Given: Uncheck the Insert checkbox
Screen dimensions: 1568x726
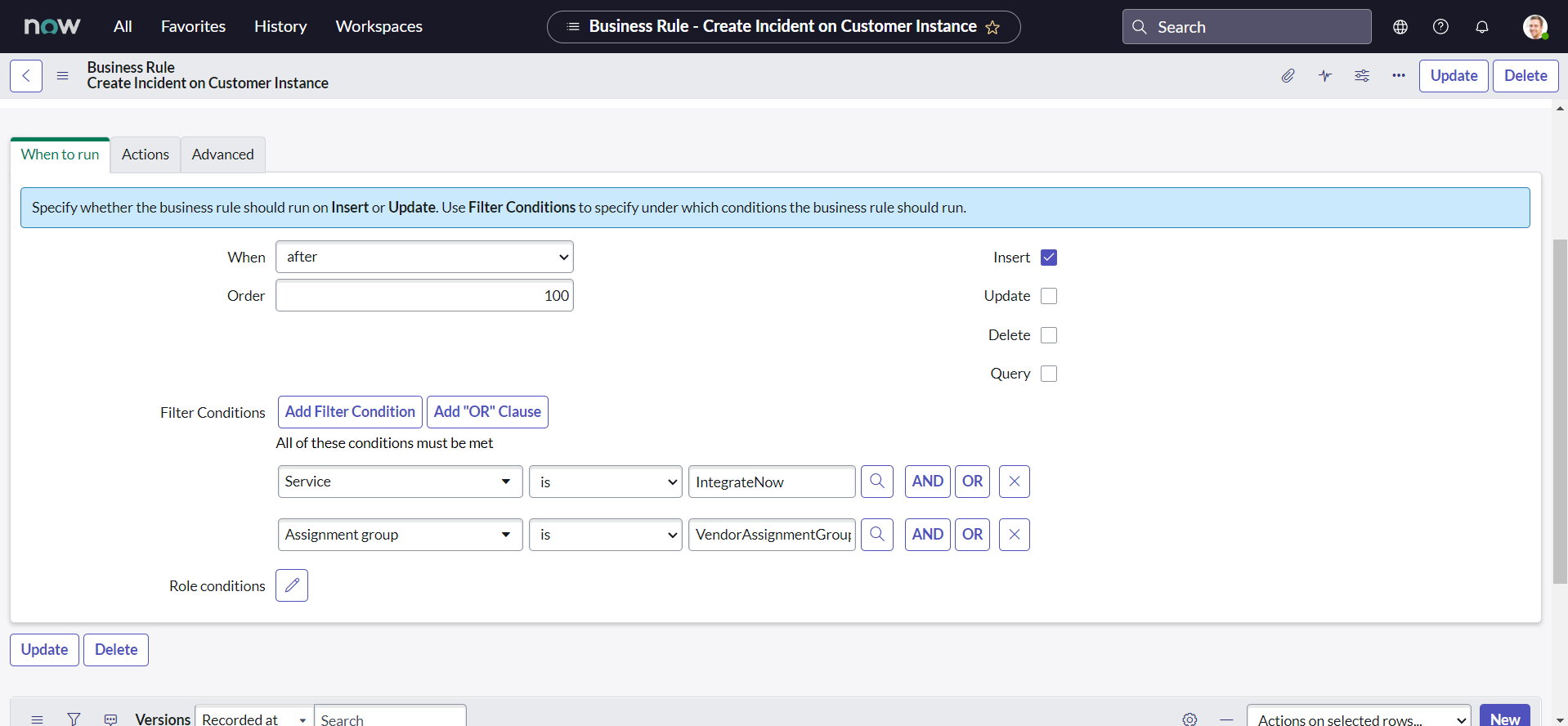Looking at the screenshot, I should pyautogui.click(x=1049, y=258).
